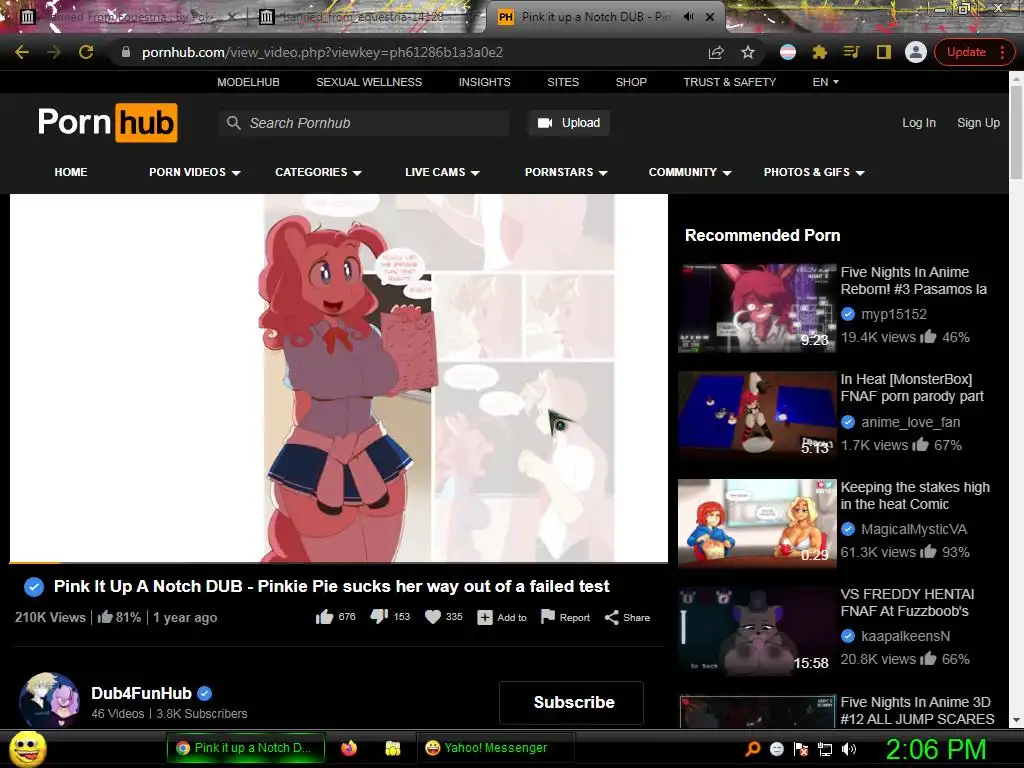Click the round extension icon beside the bookmark star
Screen dimensions: 1024x768
[788, 52]
